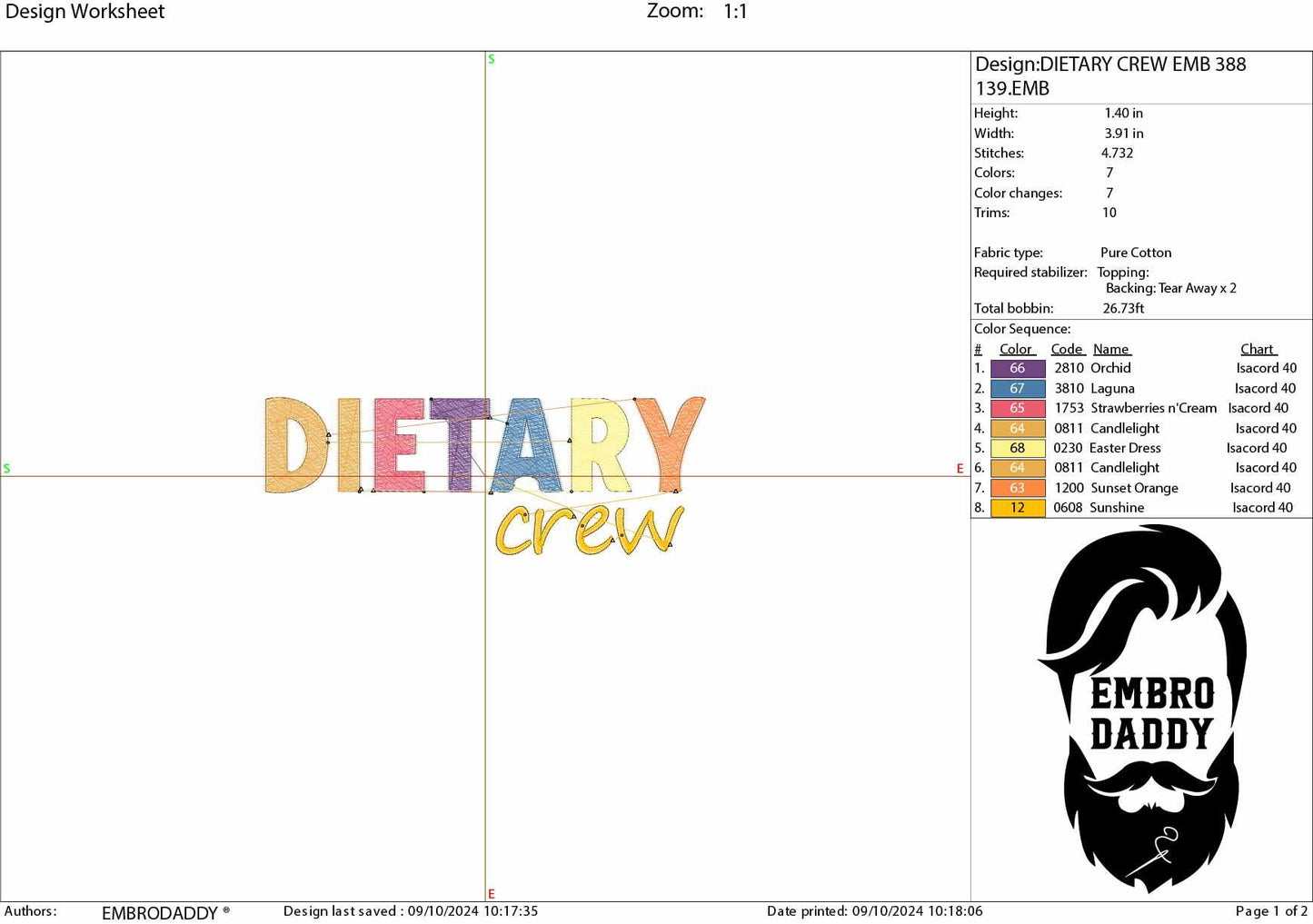The image size is (1313, 924).
Task: Click the Orchid color swatch
Action: tap(1017, 368)
